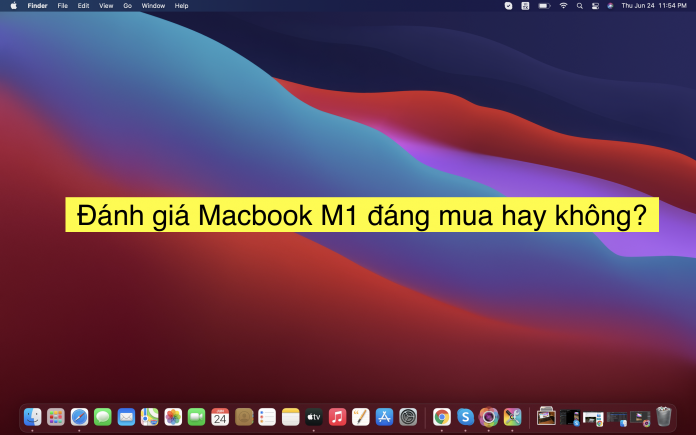Launch Safari from the dock

[79, 417]
